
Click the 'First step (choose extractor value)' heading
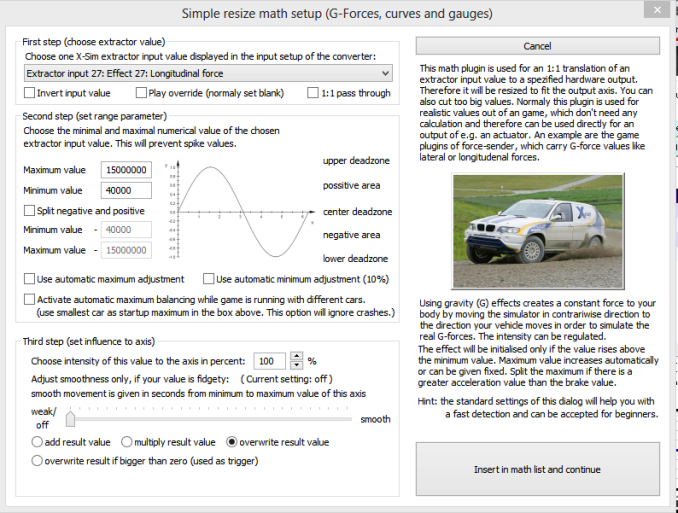[94, 42]
